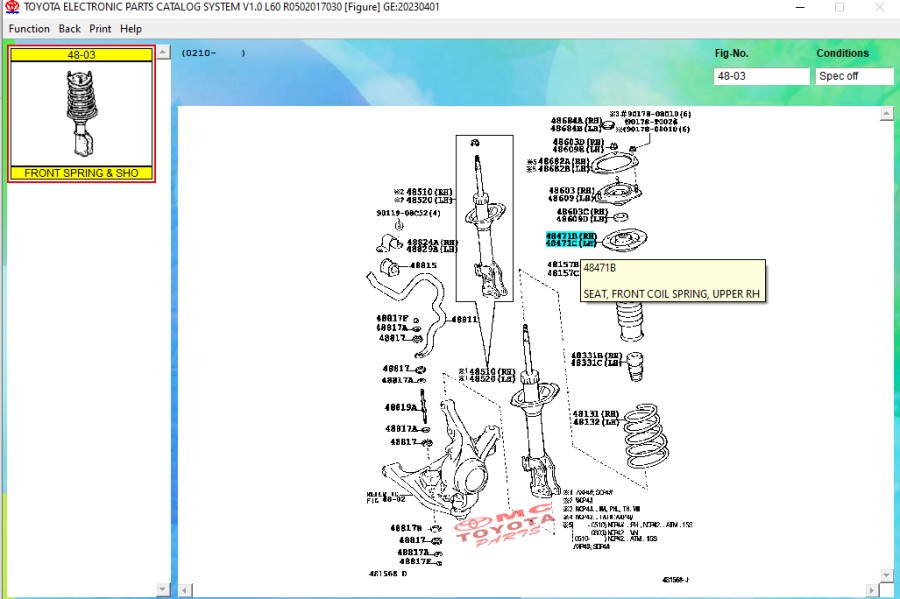Click part number 48811 stabilizer bar label
This screenshot has height=599, width=900.
tap(463, 319)
